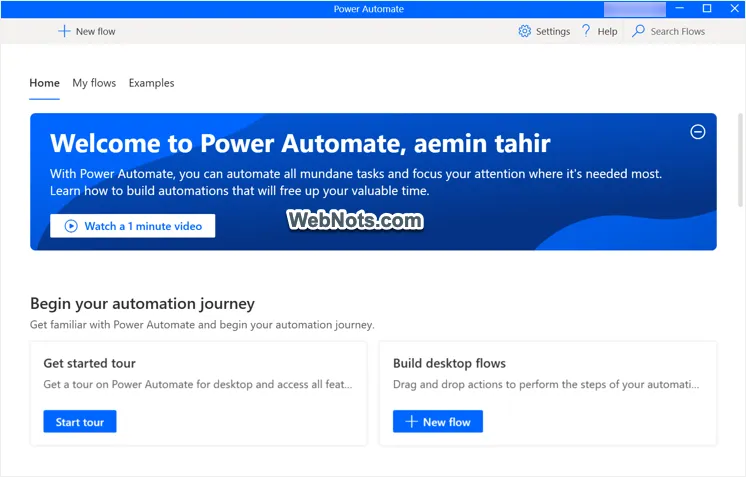Click 'Build desktop flows' card heading
Viewport: 746px width, 477px height.
449,363
